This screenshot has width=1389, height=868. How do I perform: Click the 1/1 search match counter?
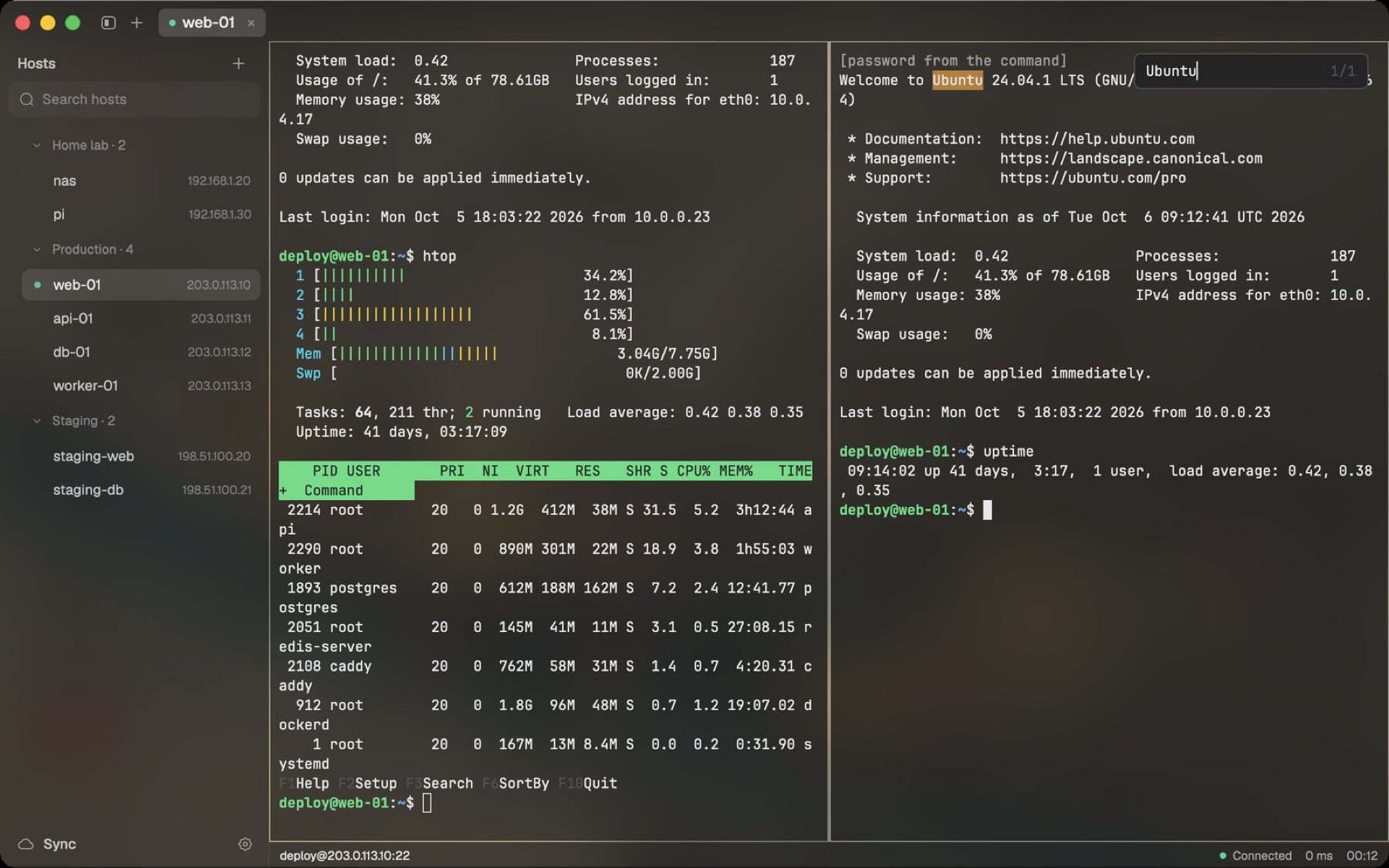tap(1342, 71)
